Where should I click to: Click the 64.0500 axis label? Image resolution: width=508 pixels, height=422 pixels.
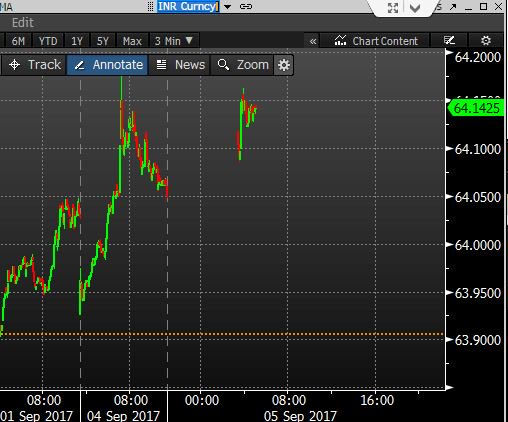[478, 197]
